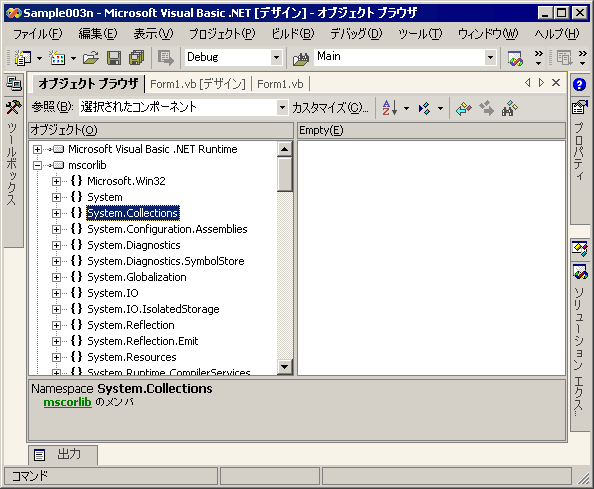Viewport: 594px width, 489px height.
Task: Collapse the mscorlib node
Action: pos(37,166)
